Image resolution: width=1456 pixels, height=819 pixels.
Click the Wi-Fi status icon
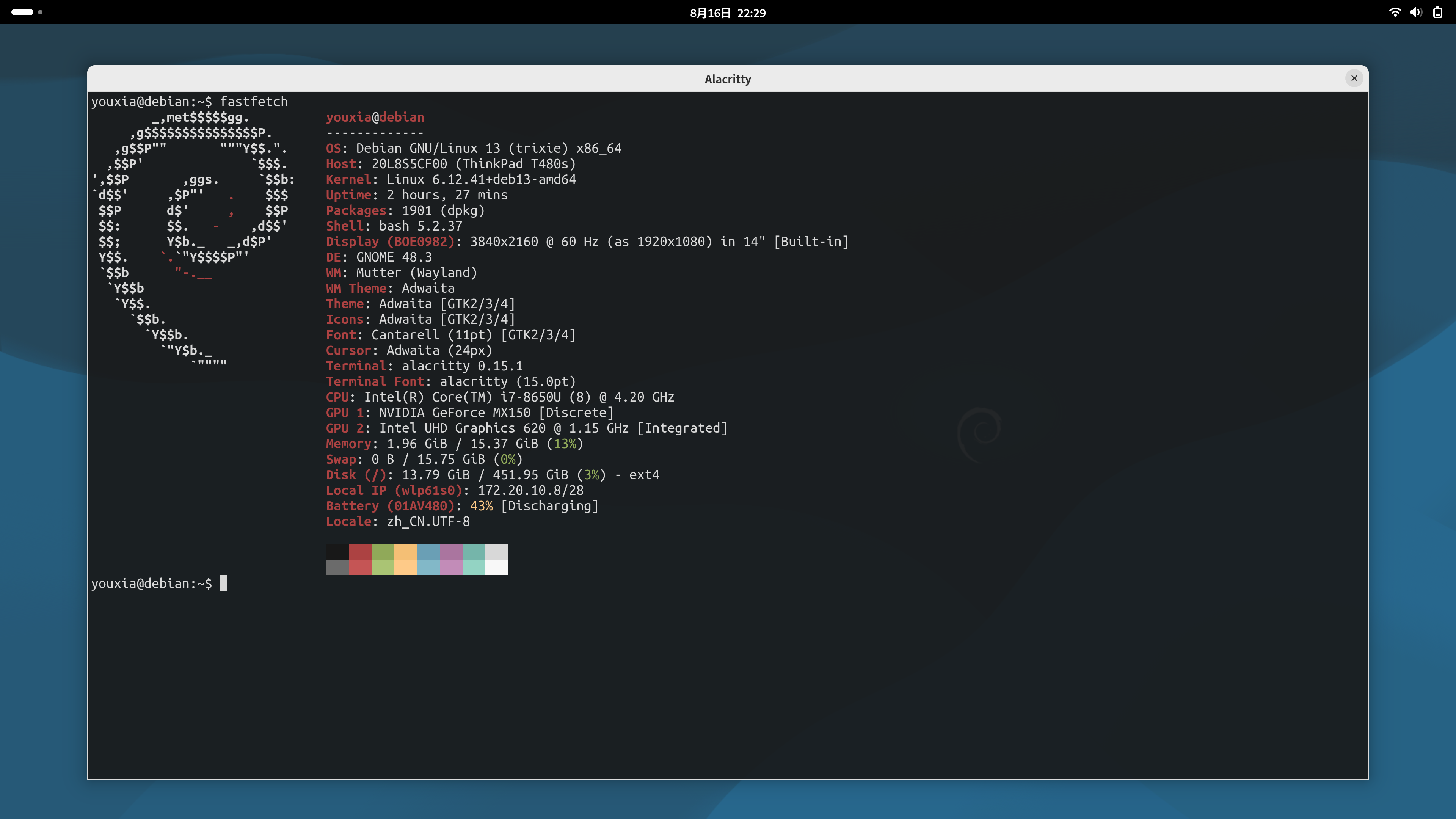tap(1395, 13)
